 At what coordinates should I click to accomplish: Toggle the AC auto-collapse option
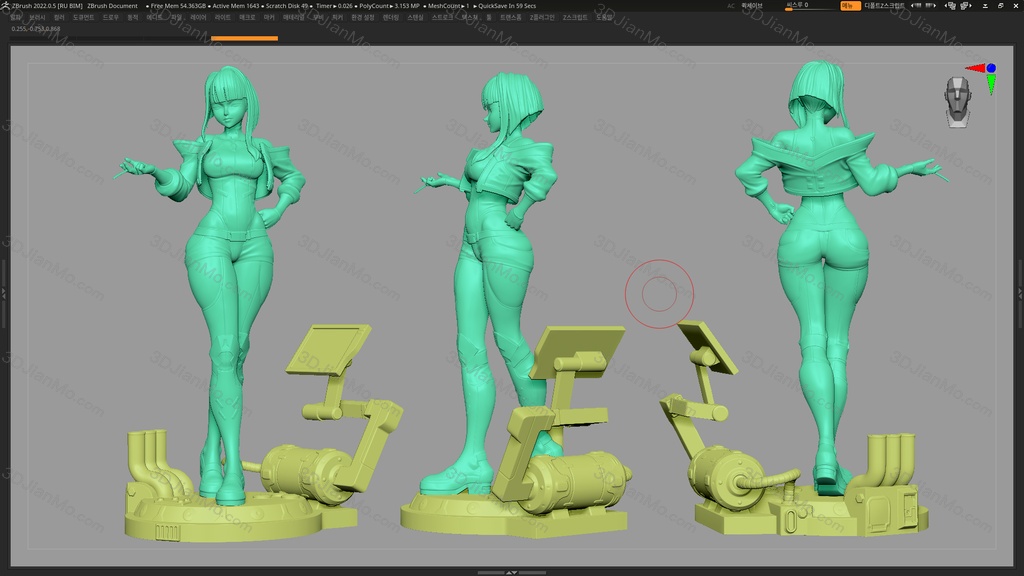(x=731, y=6)
